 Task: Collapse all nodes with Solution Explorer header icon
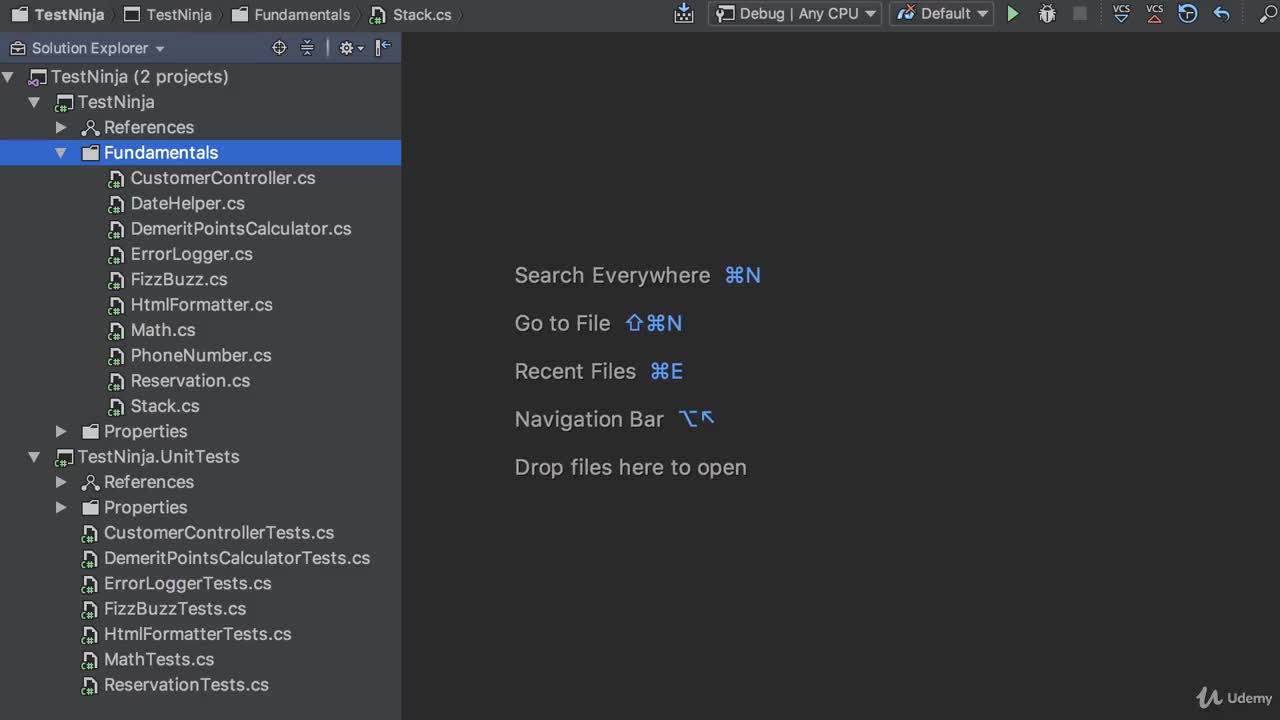click(307, 48)
